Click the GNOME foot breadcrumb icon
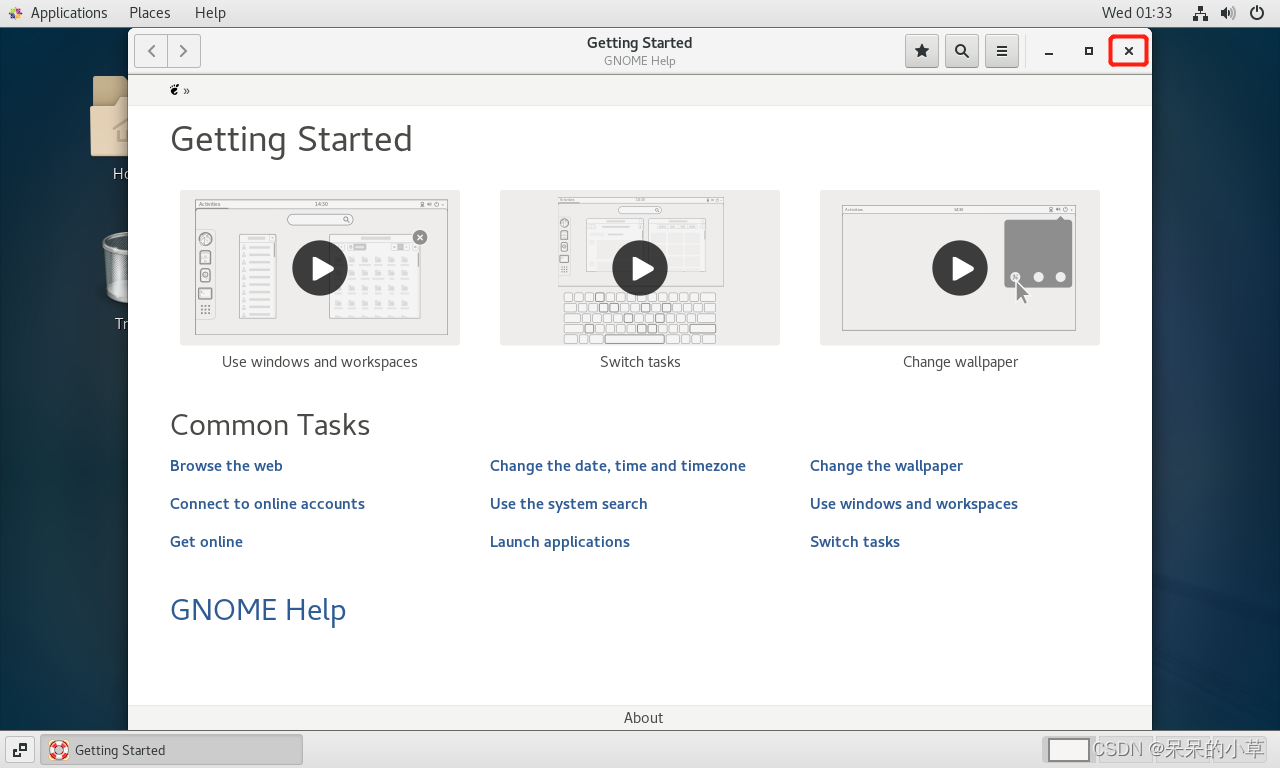Screen dimensions: 1280x768 (x=174, y=89)
